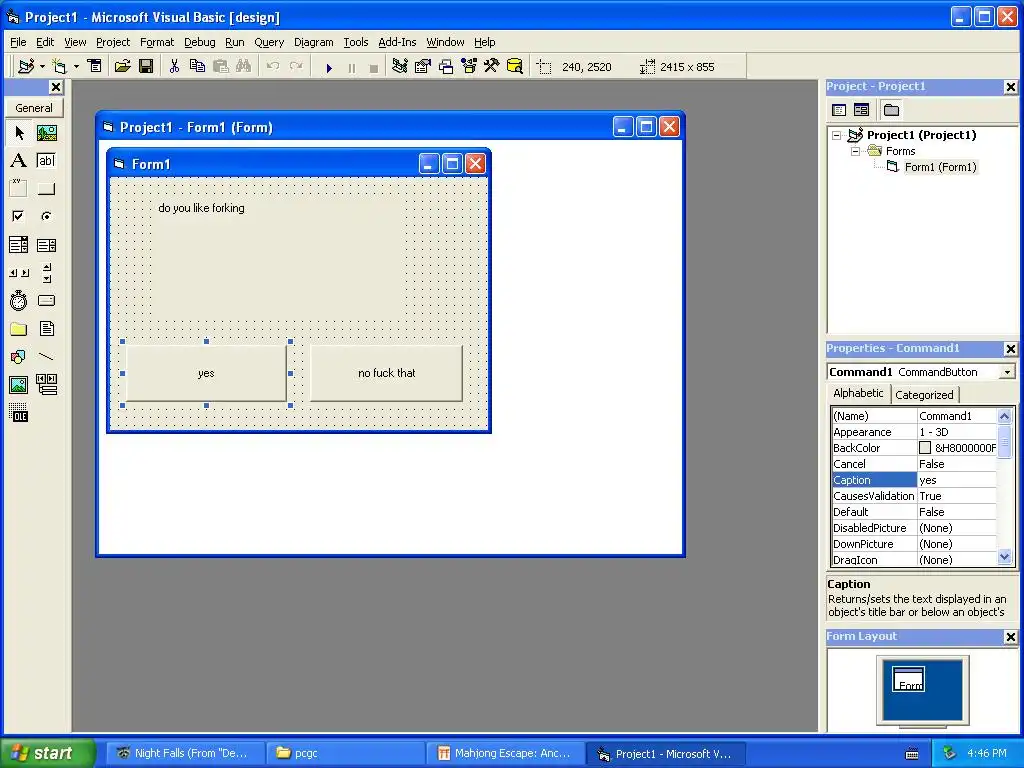Screen dimensions: 1024x768
Task: Click the BackColor swatch in the property grid
Action: pyautogui.click(x=925, y=448)
